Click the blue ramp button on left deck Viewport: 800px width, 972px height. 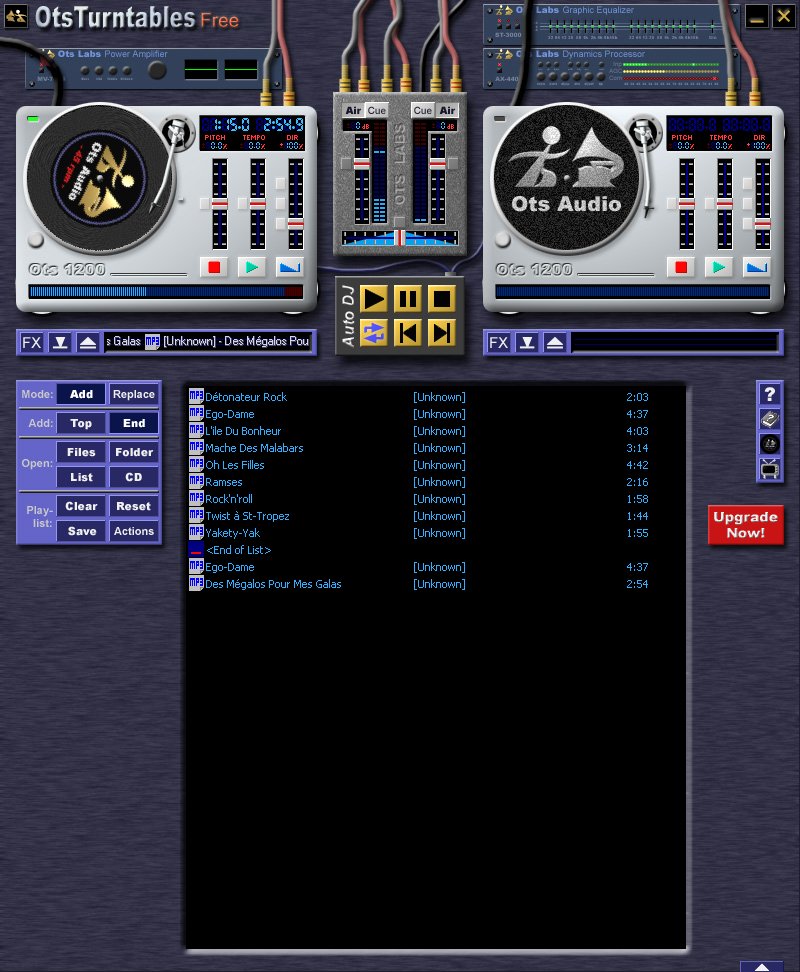pos(289,267)
